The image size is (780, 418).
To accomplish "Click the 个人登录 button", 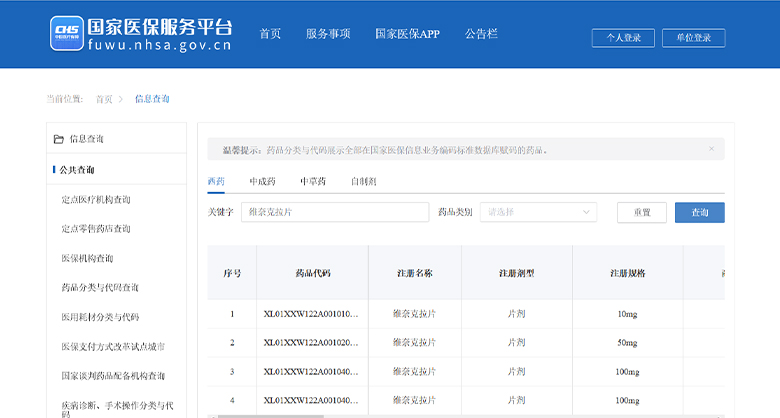I will (x=623, y=38).
